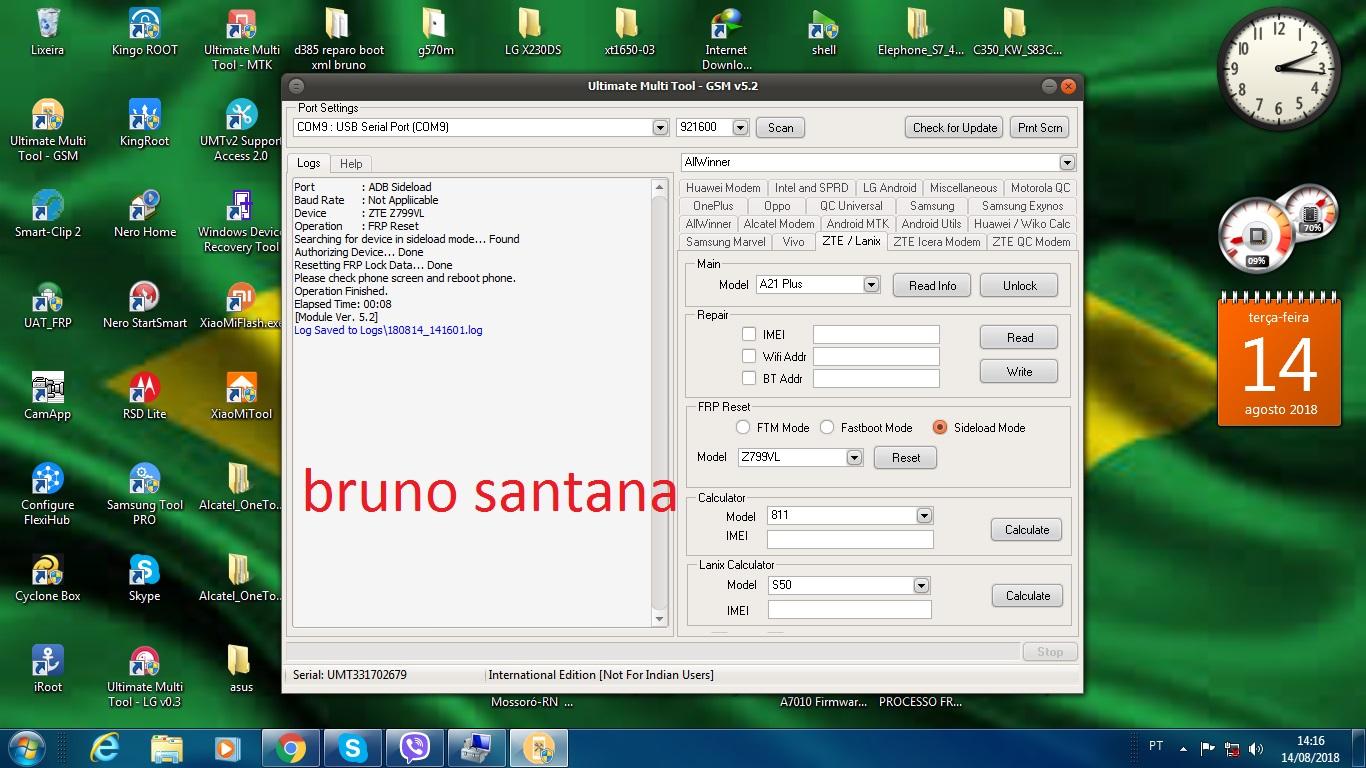This screenshot has height=768, width=1366.
Task: Open the shell desktop shortcut
Action: [x=823, y=32]
